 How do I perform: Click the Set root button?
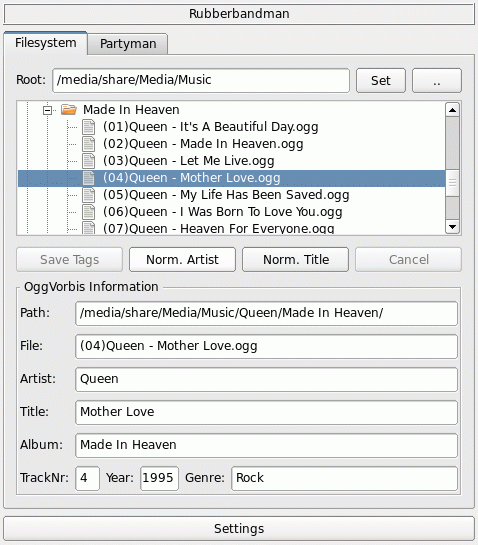coord(381,81)
